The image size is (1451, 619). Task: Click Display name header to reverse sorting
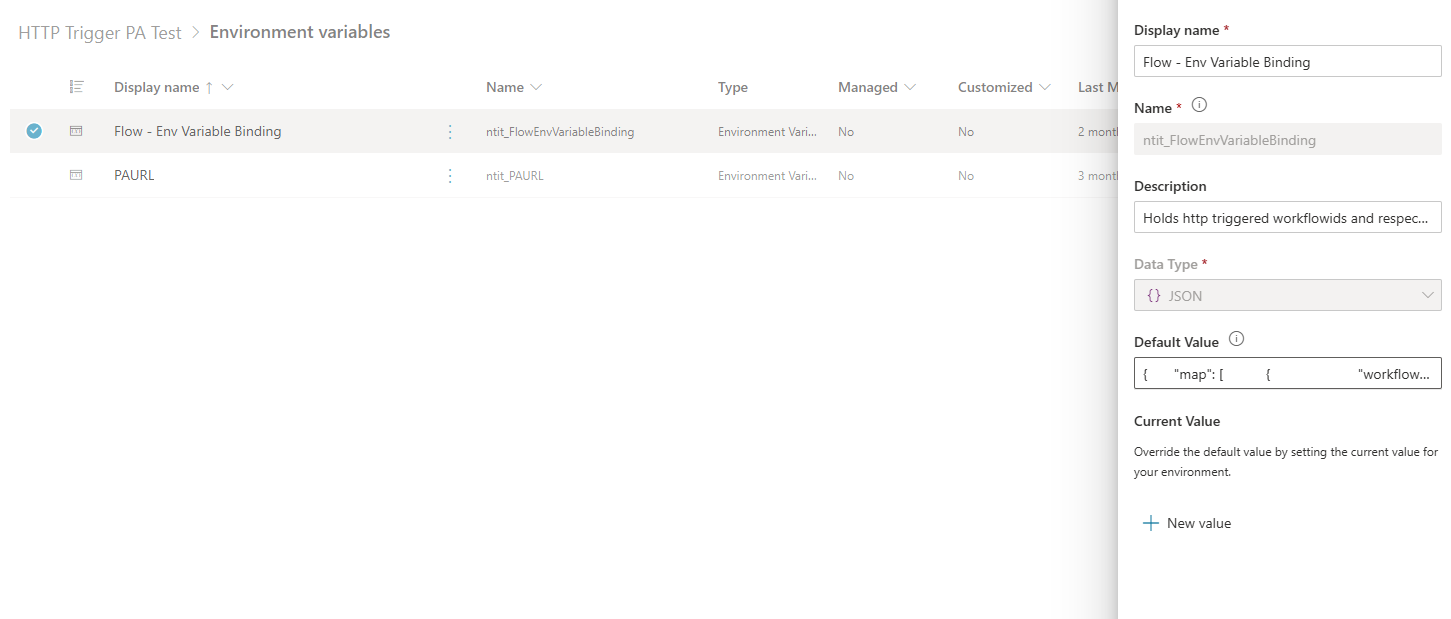[155, 87]
